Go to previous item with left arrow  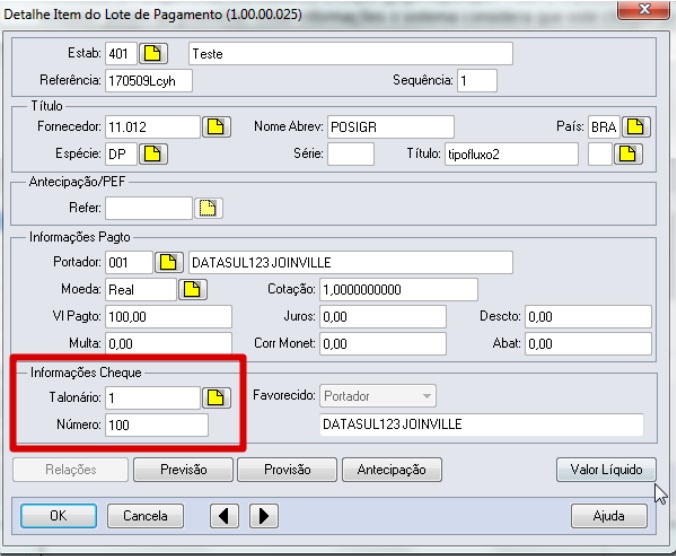click(x=224, y=516)
